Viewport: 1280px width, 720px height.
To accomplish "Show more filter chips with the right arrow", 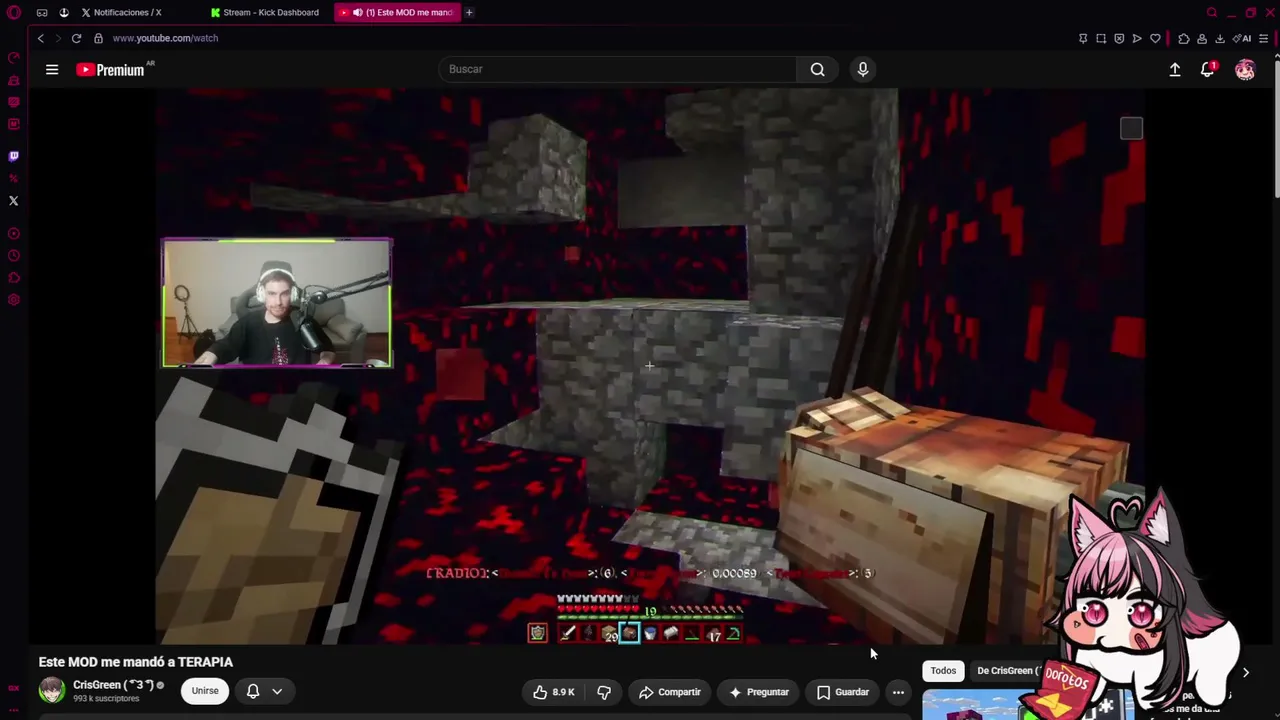I will 1245,672.
